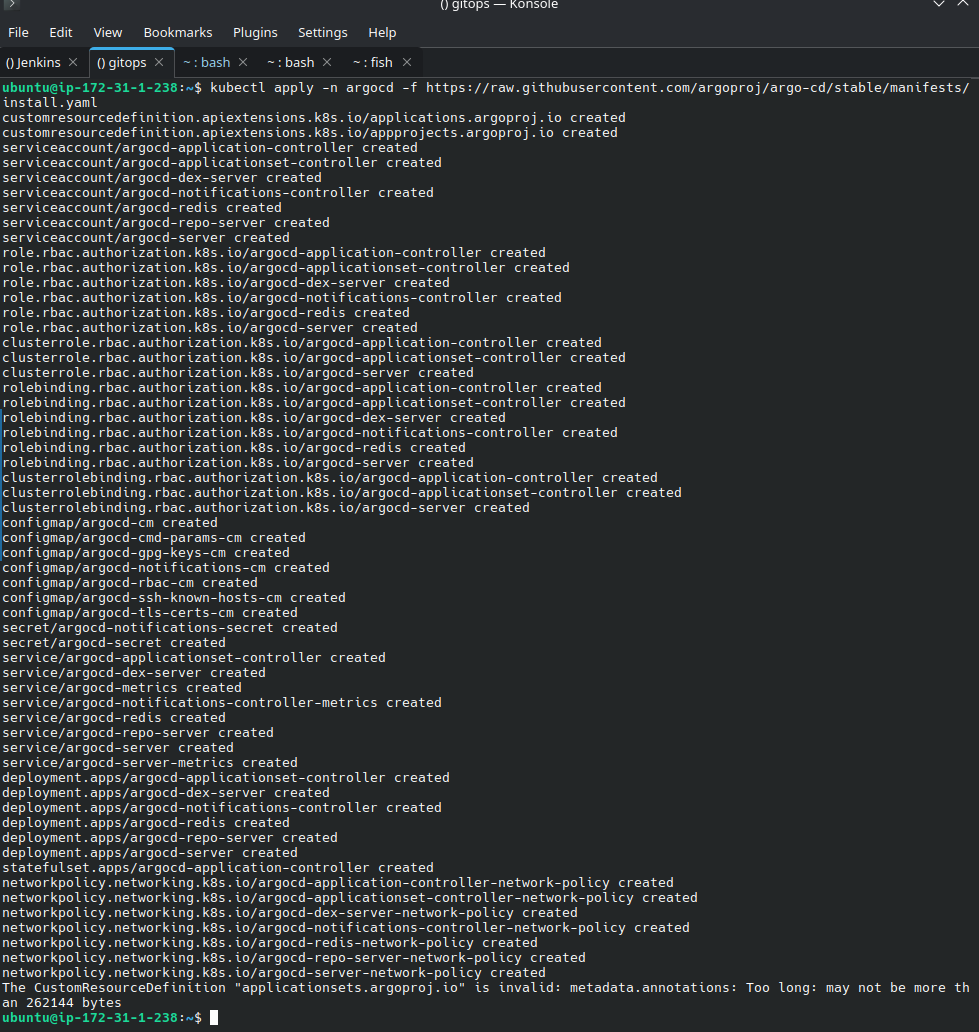Close the bash tab beside the fish tab
Image resolution: width=979 pixels, height=1032 pixels.
click(327, 63)
